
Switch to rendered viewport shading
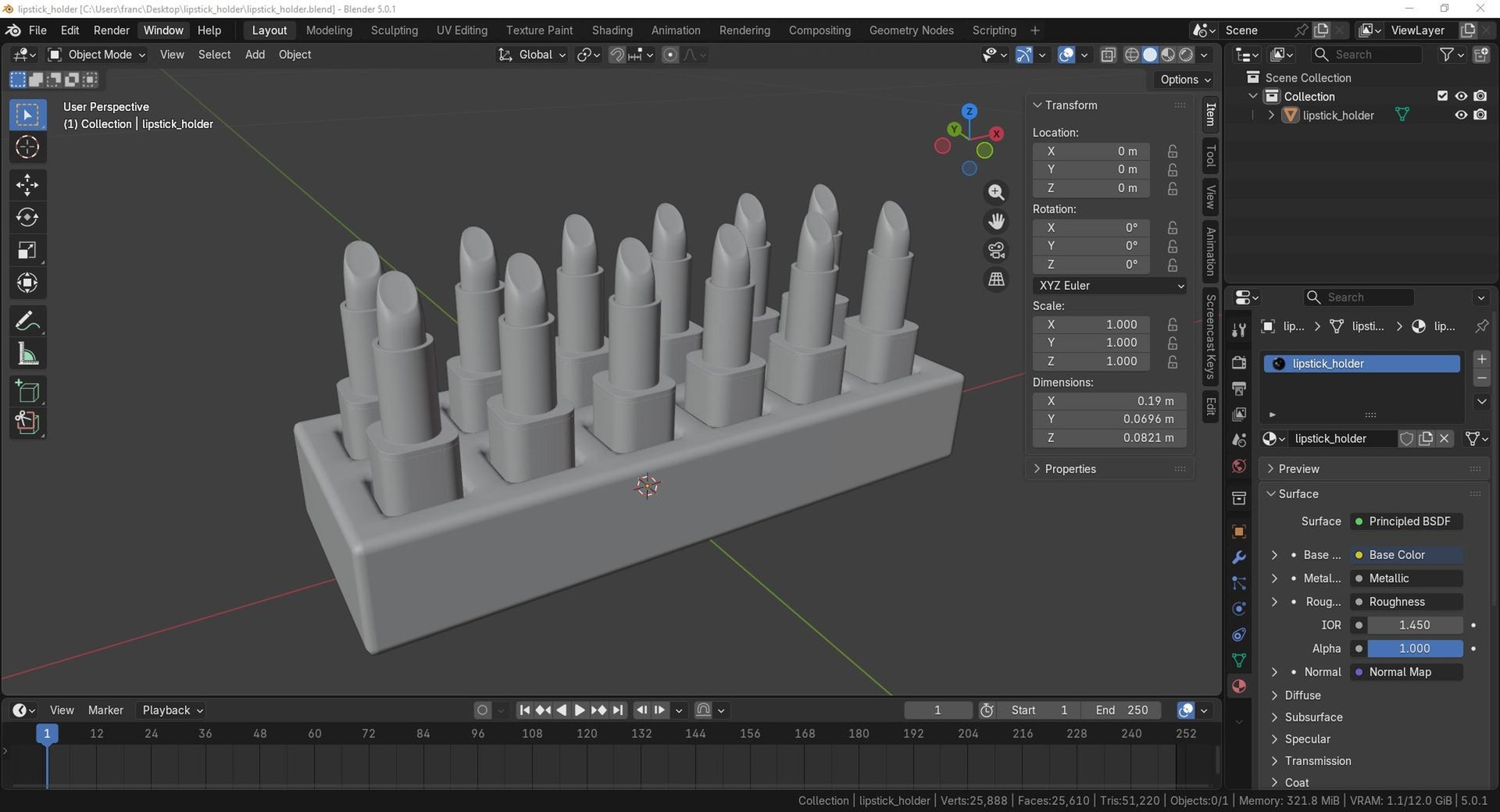(x=1186, y=55)
